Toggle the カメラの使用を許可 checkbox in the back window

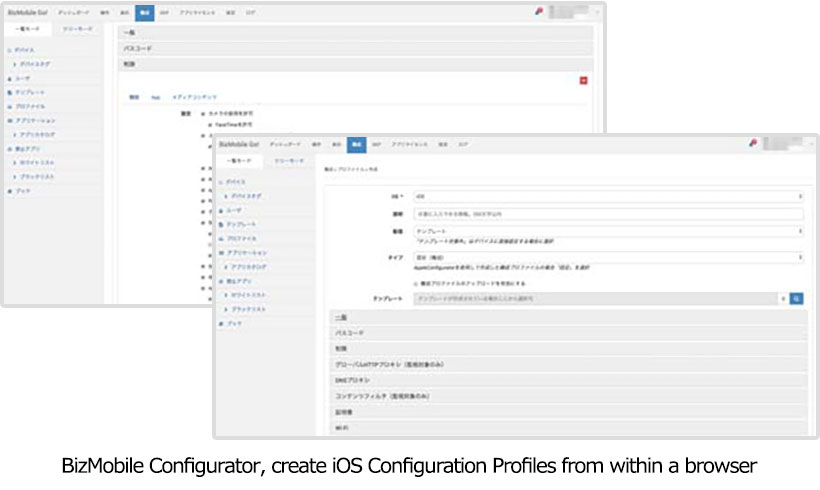203,113
